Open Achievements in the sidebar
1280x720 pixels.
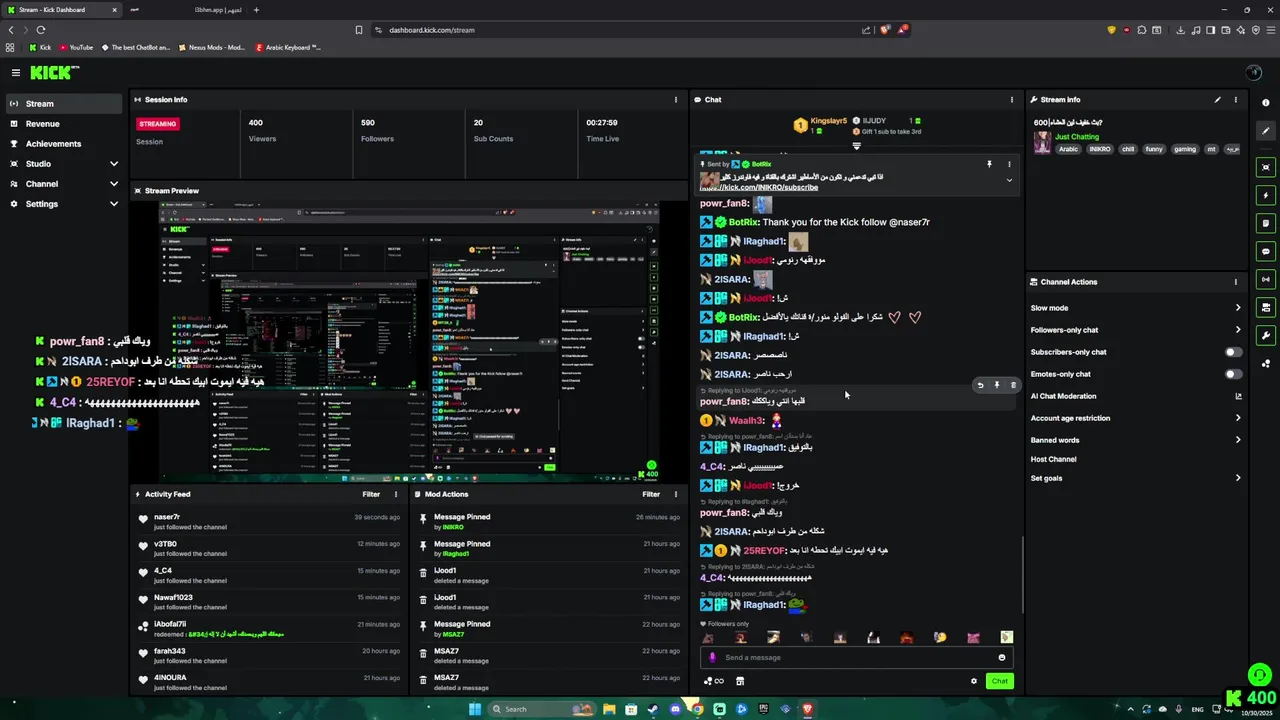tap(62, 144)
